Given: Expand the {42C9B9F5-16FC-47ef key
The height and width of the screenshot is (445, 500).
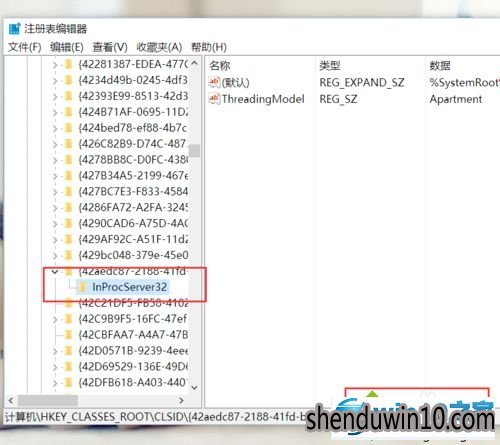Looking at the screenshot, I should 55,319.
